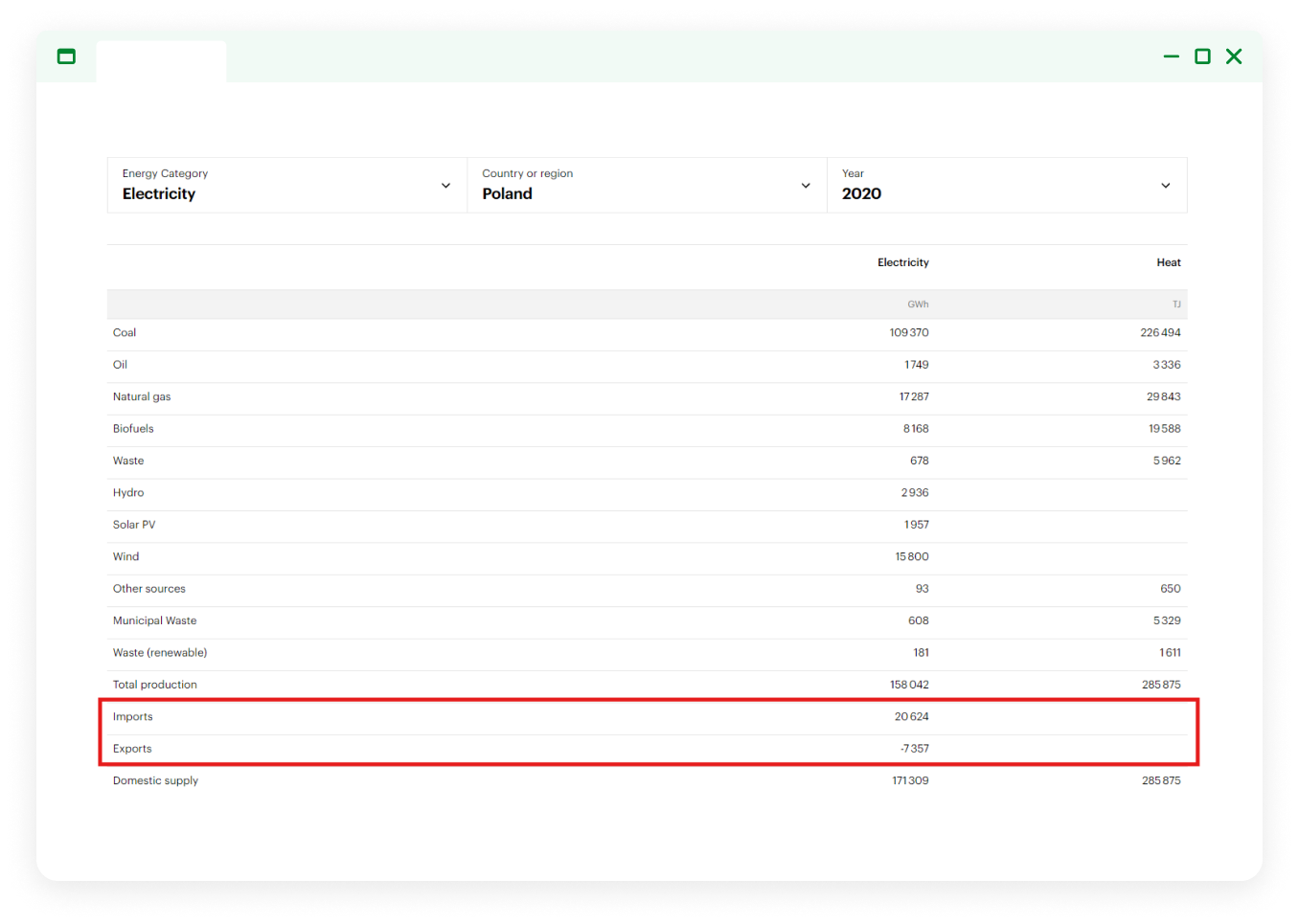Click the Biofuels heat value 19 588
Screen dimensions: 1299x924
click(x=1164, y=429)
